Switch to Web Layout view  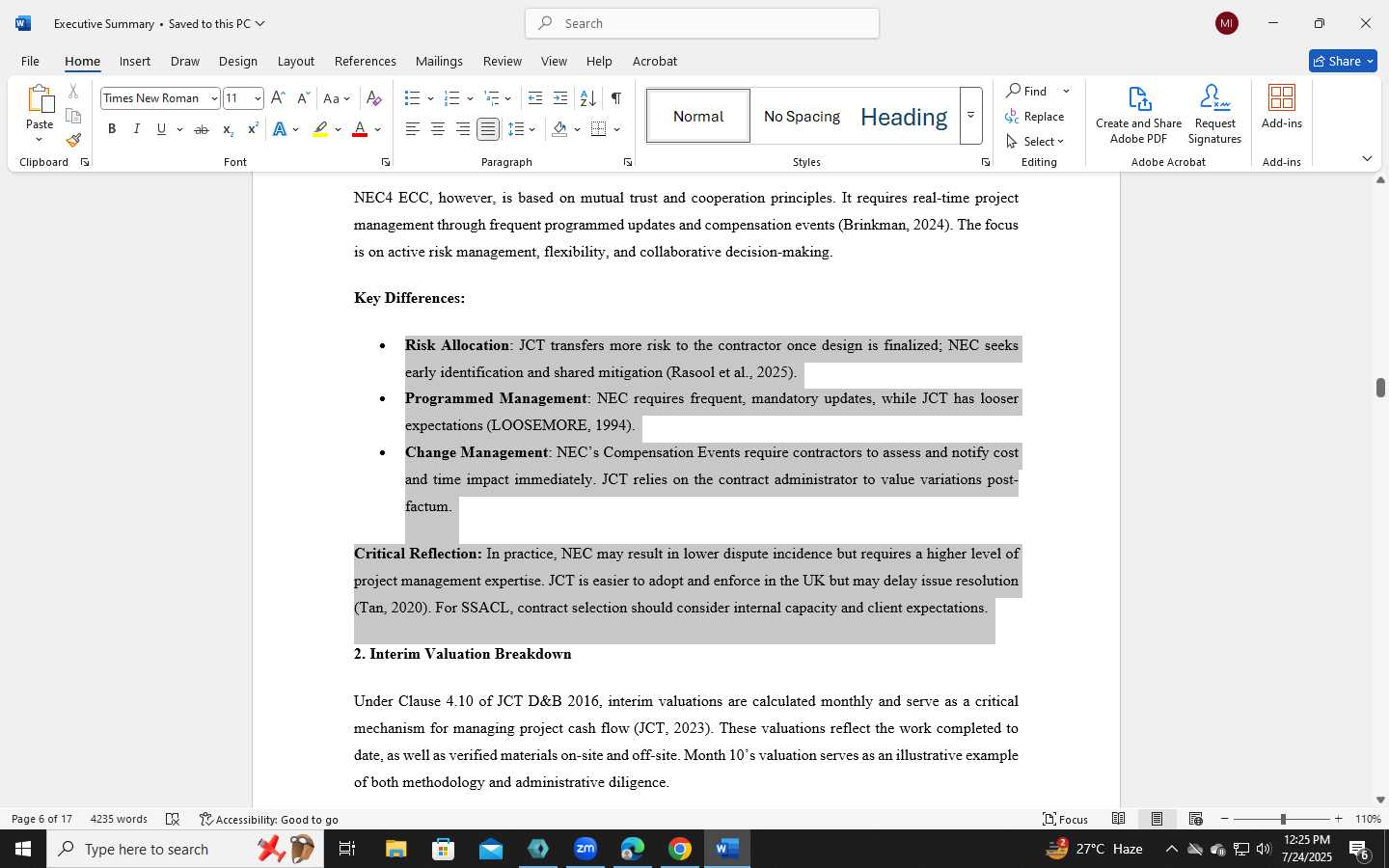(1195, 819)
